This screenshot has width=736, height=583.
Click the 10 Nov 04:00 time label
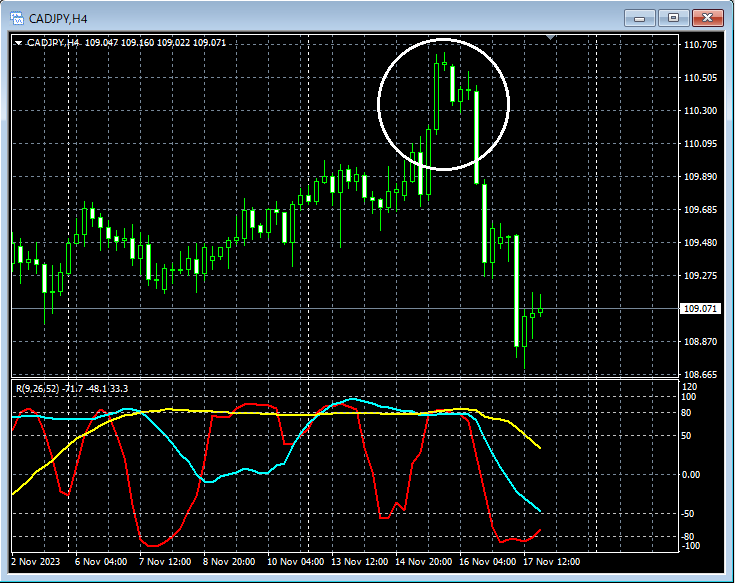coord(295,561)
